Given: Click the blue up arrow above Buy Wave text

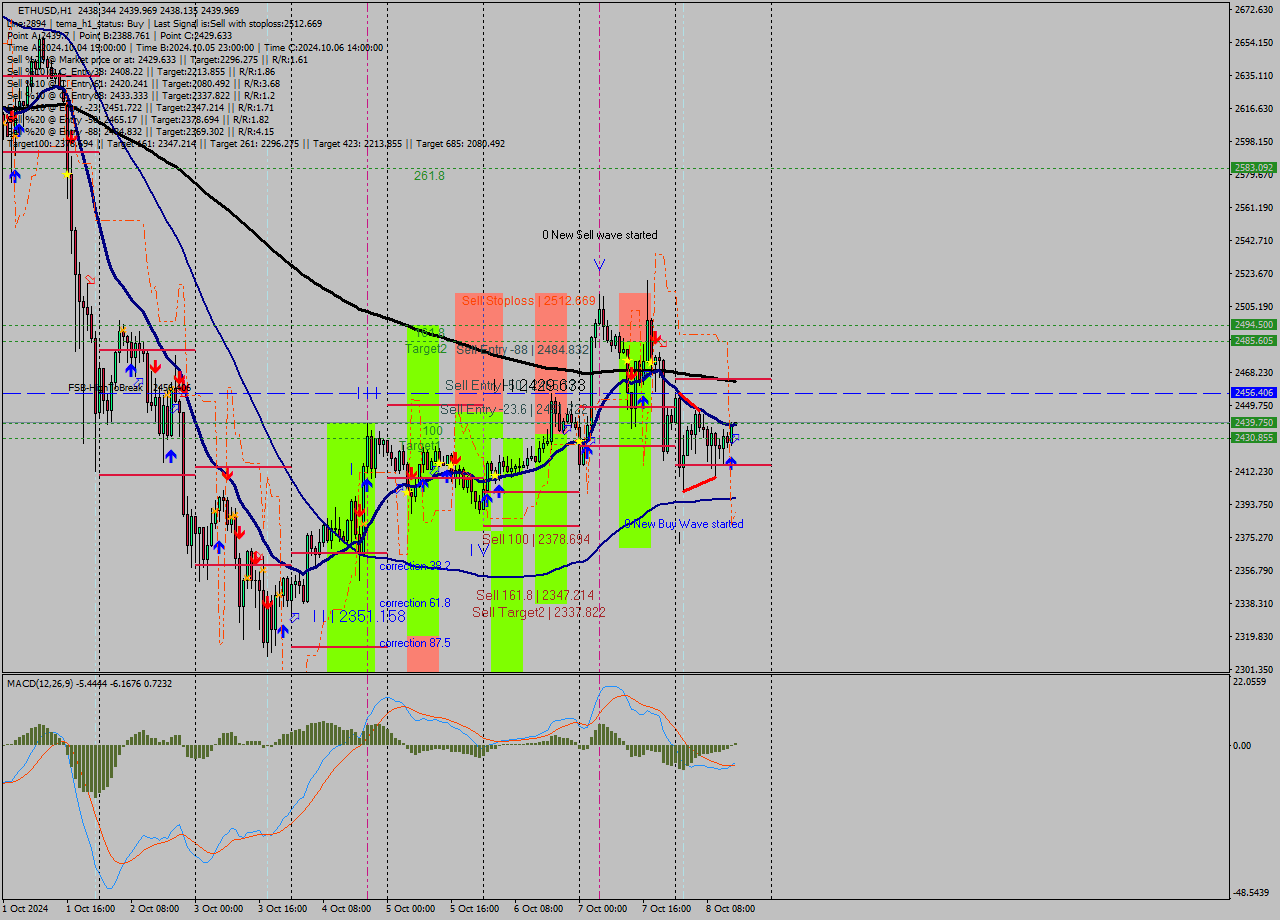Looking at the screenshot, I should [731, 462].
